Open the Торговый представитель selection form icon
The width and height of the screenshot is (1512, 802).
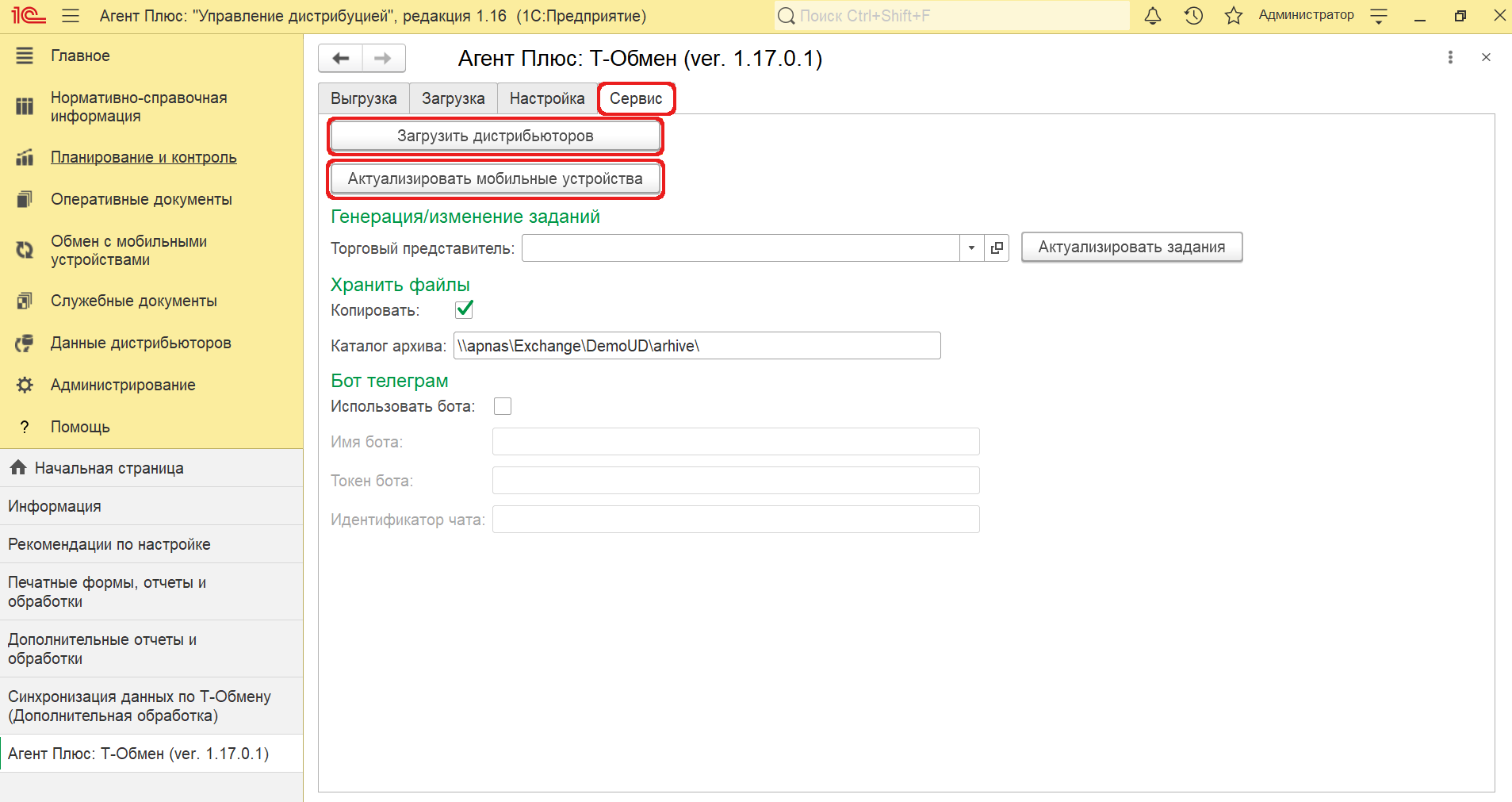997,248
